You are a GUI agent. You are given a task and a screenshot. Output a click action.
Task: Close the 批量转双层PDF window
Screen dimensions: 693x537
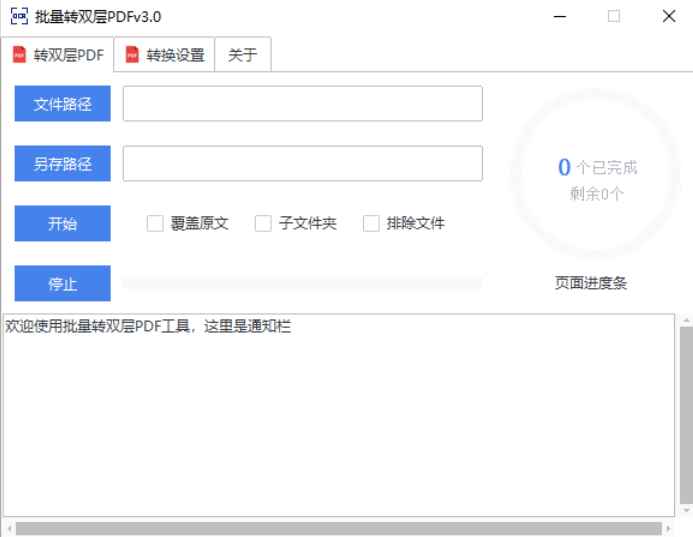click(669, 17)
